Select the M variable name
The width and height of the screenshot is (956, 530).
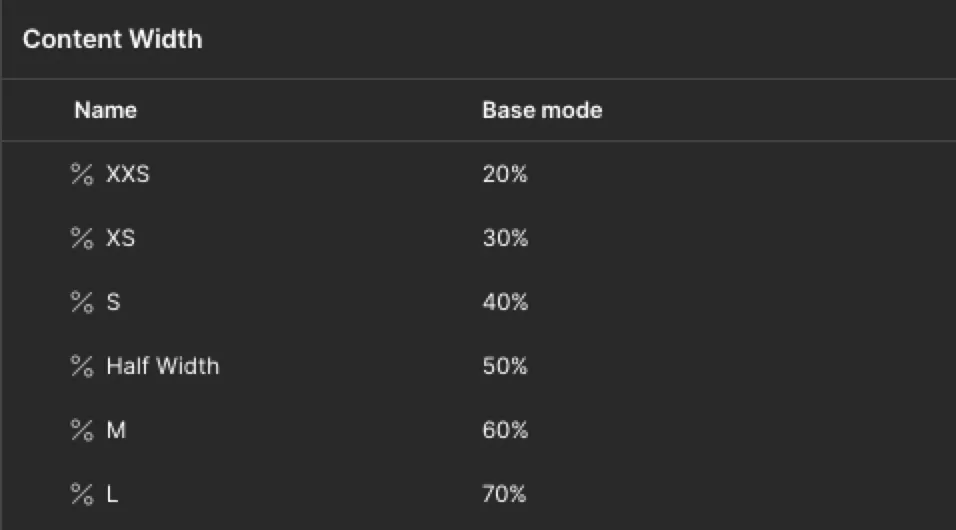pyautogui.click(x=116, y=431)
